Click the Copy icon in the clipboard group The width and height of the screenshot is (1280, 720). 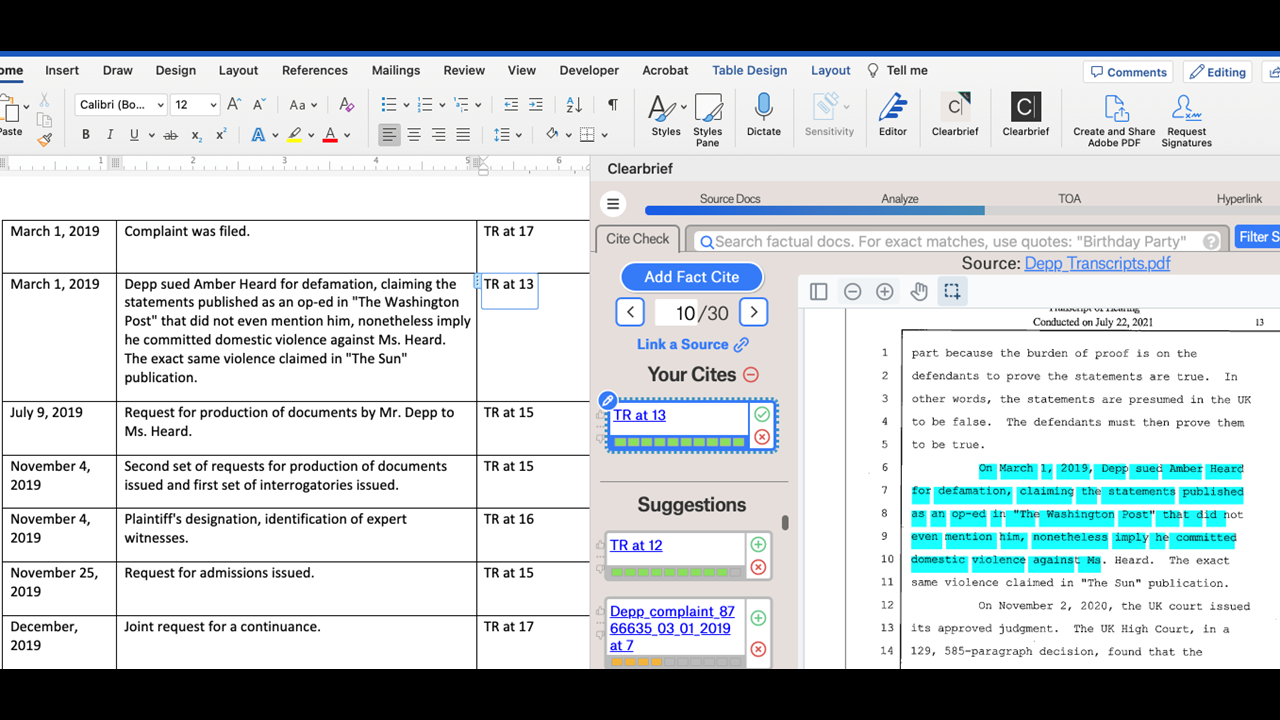(x=44, y=120)
